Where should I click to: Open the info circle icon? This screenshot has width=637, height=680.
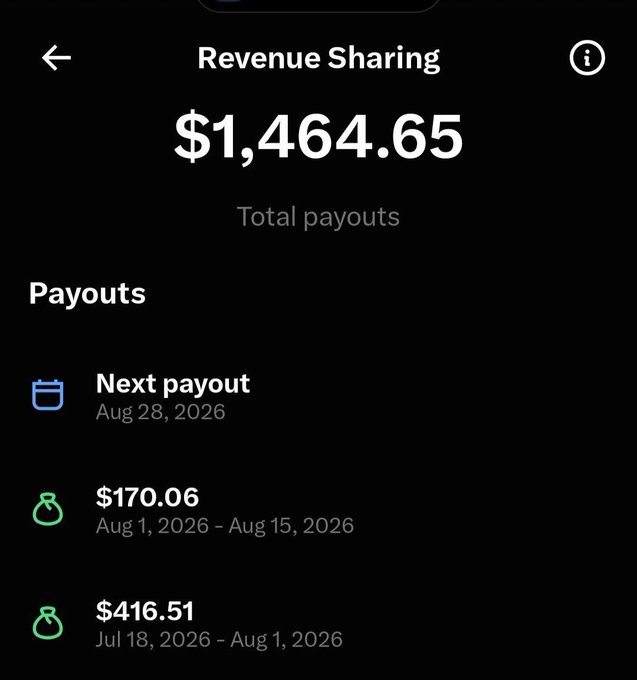pos(587,58)
